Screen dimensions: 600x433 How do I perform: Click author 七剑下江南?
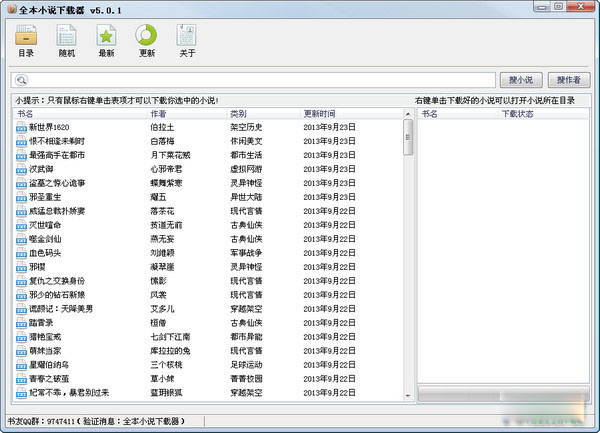pyautogui.click(x=170, y=337)
